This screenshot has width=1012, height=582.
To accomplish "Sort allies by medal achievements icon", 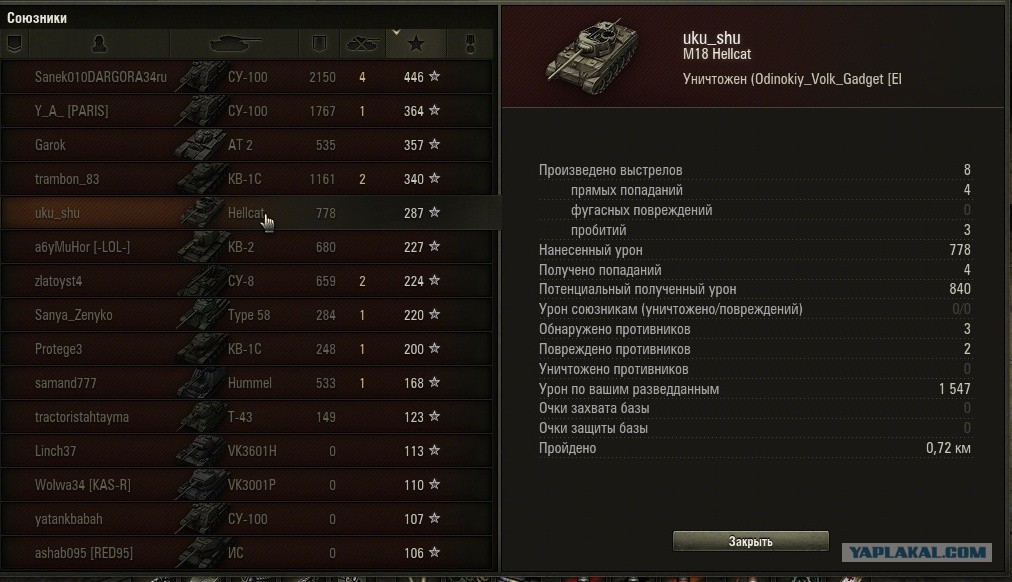I will [x=471, y=44].
